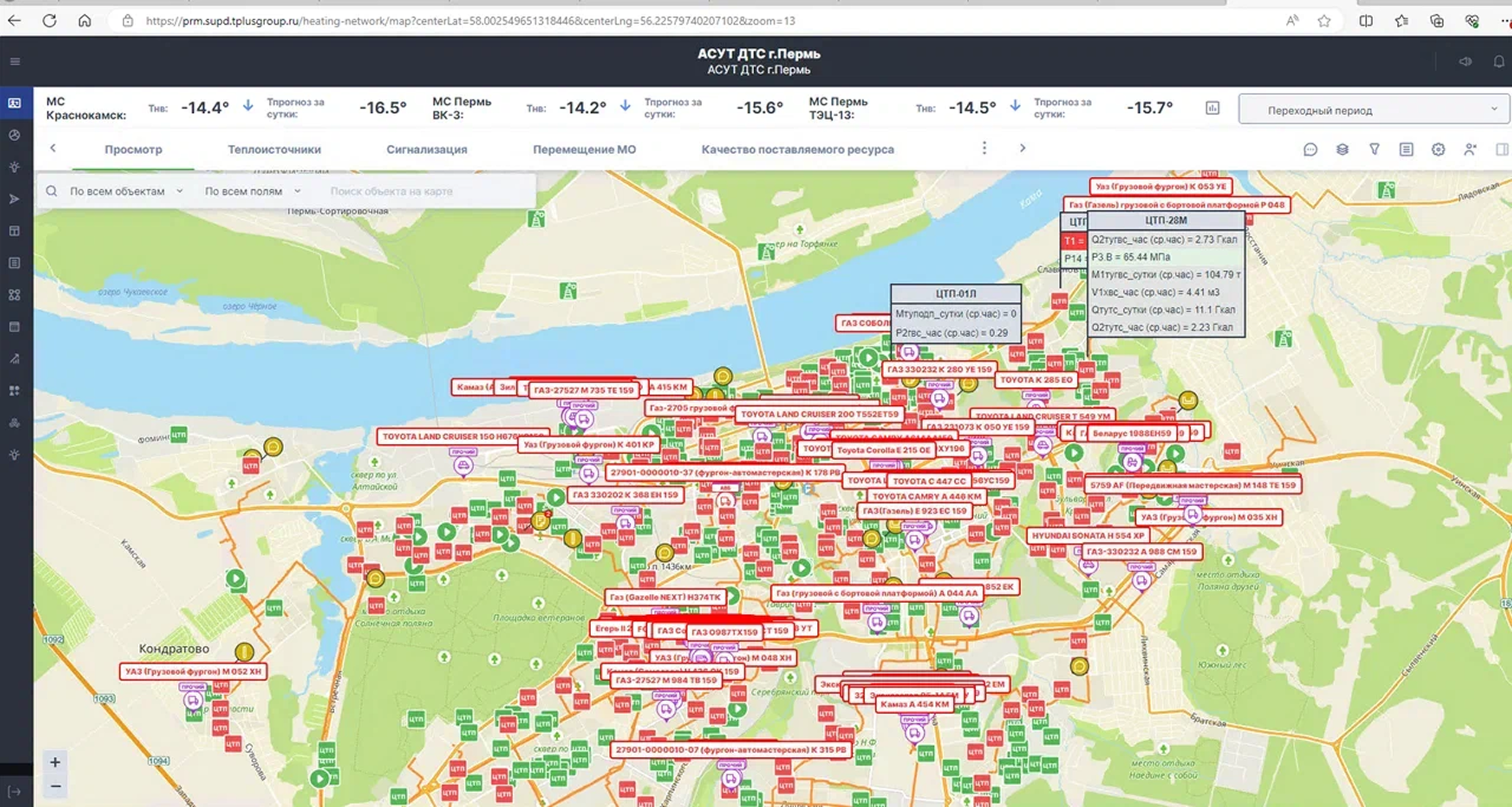This screenshot has width=1512, height=807.
Task: Select the active map view sidebar icon
Action: (x=15, y=103)
